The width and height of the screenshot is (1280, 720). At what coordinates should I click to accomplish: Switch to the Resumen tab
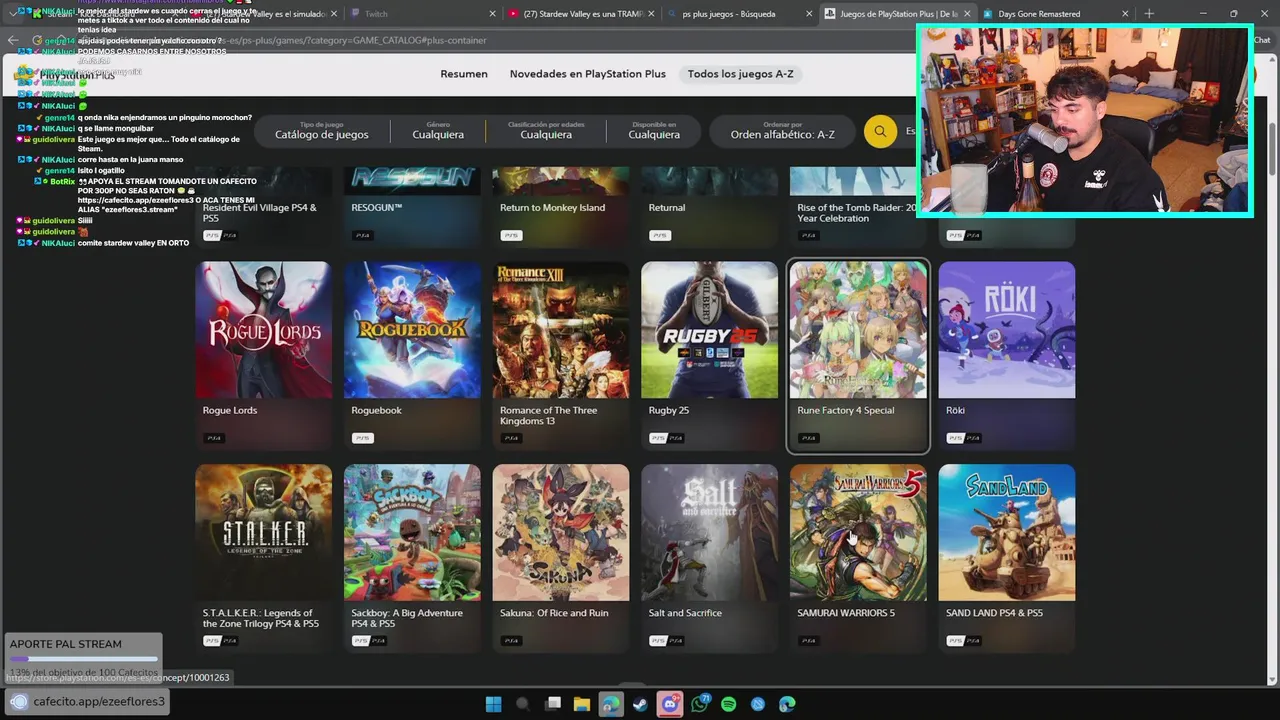(x=464, y=74)
